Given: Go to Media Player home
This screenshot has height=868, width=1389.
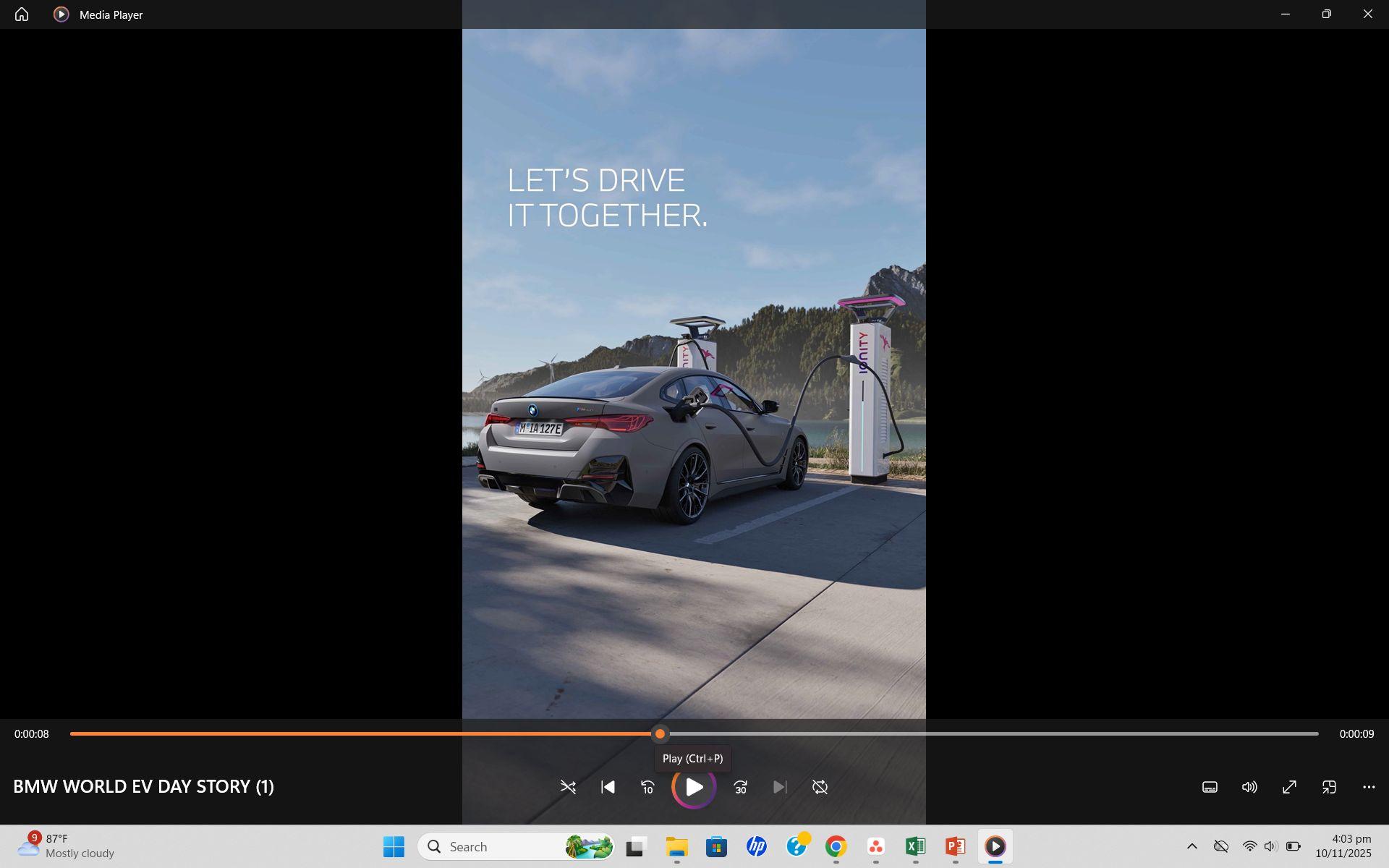Looking at the screenshot, I should tap(22, 14).
